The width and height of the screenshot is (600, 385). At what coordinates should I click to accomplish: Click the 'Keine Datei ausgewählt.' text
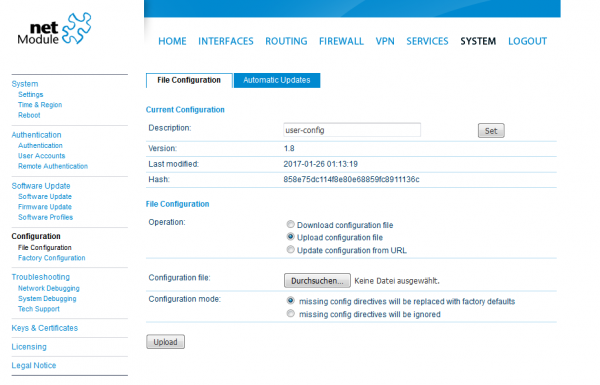click(x=397, y=281)
